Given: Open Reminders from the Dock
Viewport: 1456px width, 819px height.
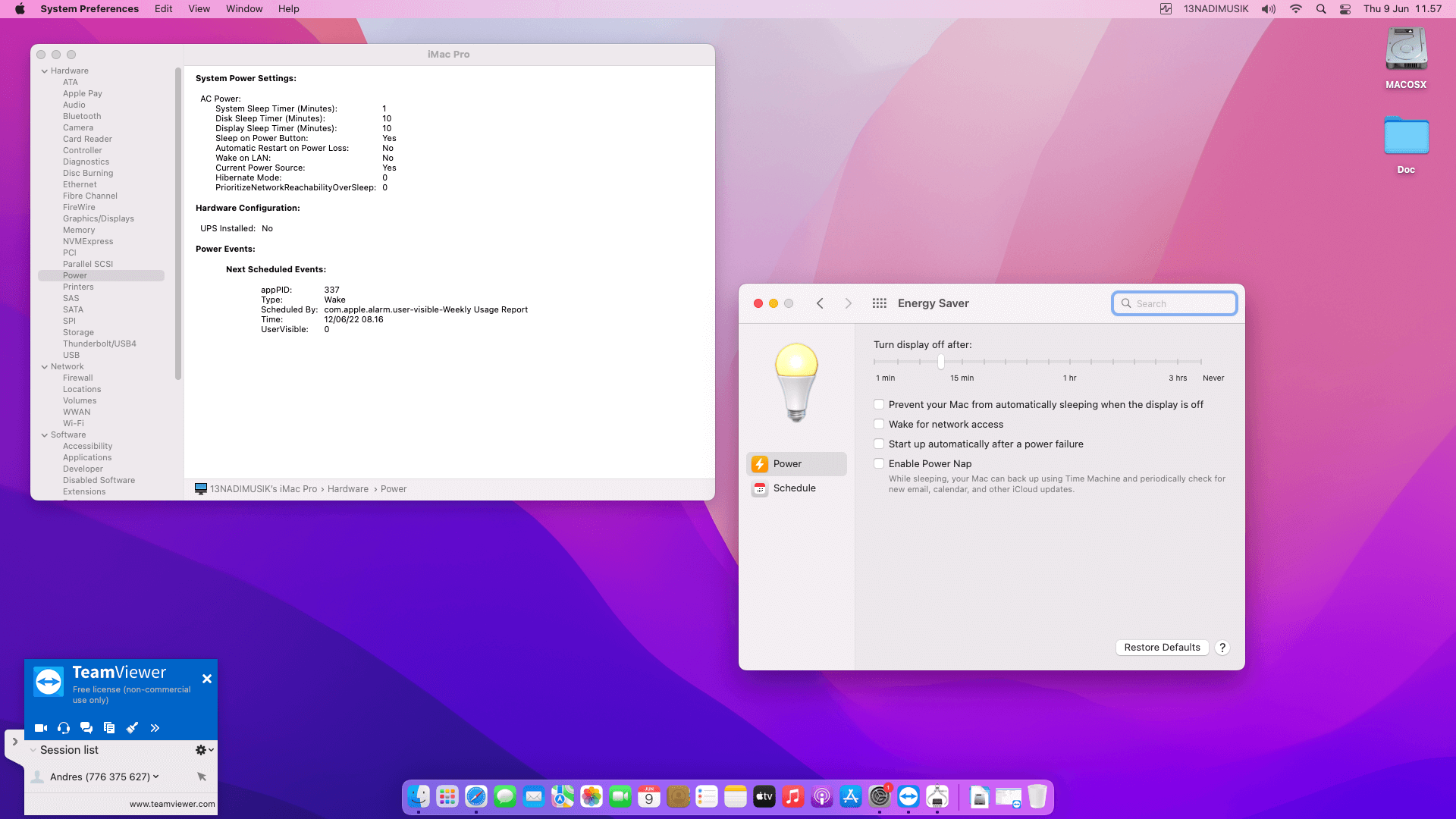Looking at the screenshot, I should pos(707,796).
